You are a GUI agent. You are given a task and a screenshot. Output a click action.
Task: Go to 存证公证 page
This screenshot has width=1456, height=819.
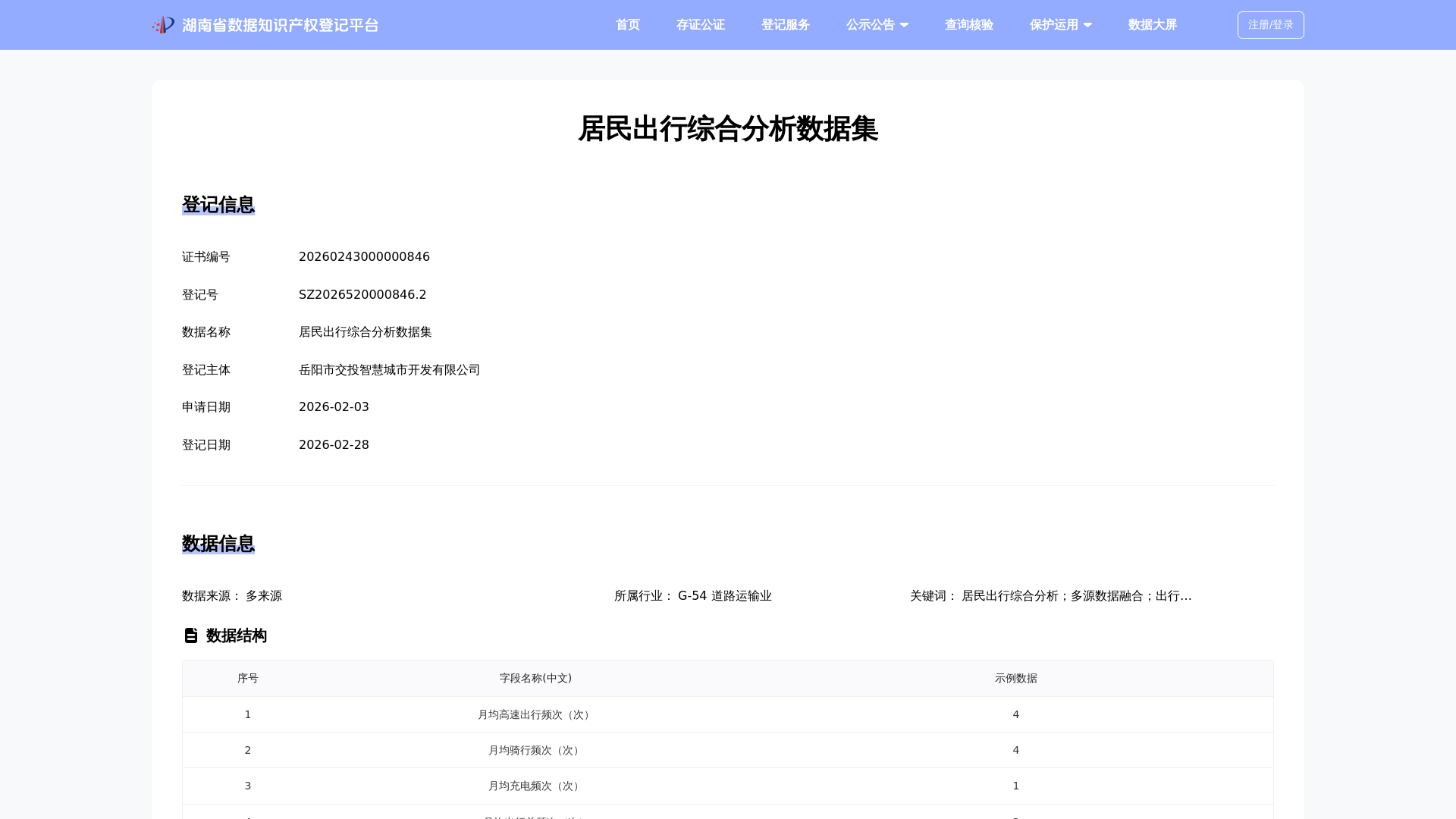(701, 25)
